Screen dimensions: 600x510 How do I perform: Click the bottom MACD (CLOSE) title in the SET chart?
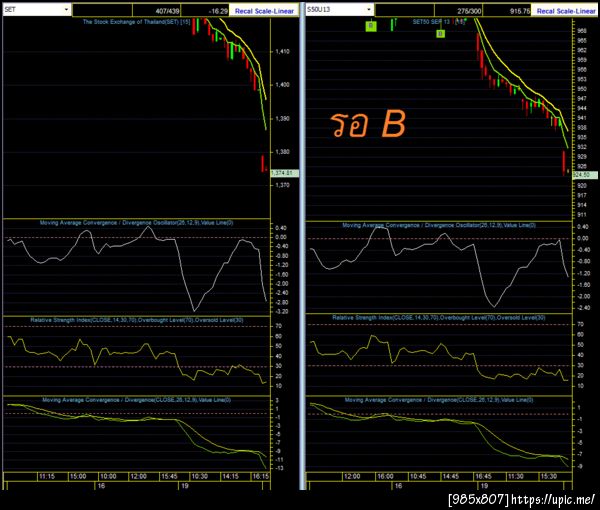coord(136,400)
